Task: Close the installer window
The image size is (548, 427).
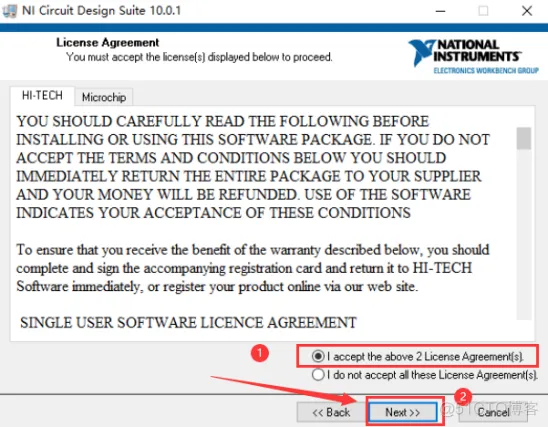Action: click(527, 11)
